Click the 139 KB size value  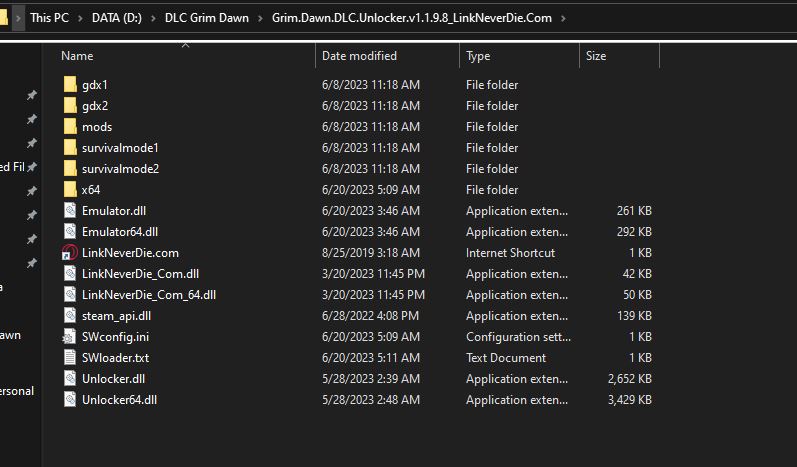(634, 316)
